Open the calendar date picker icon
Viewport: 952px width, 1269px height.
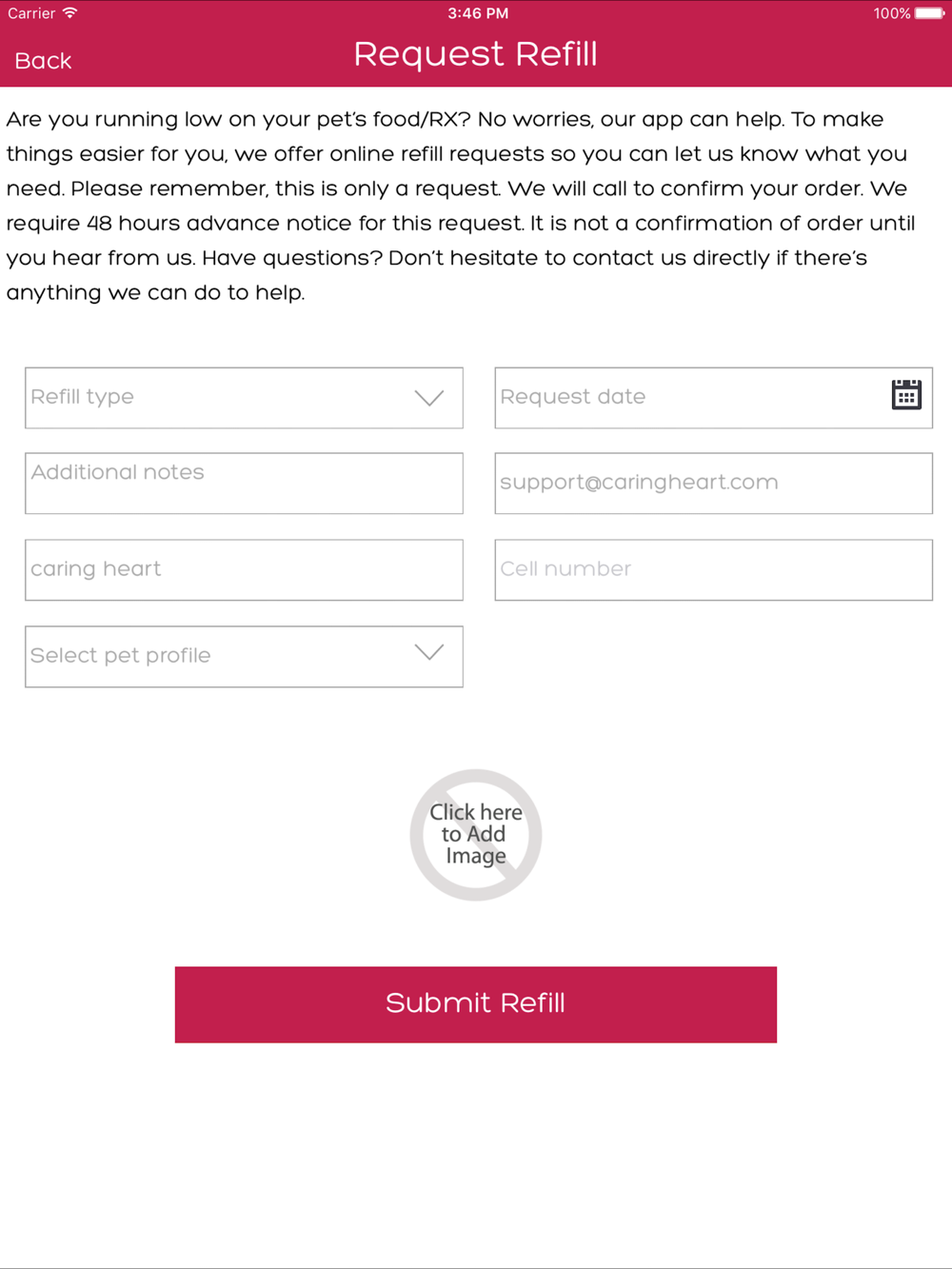point(906,394)
